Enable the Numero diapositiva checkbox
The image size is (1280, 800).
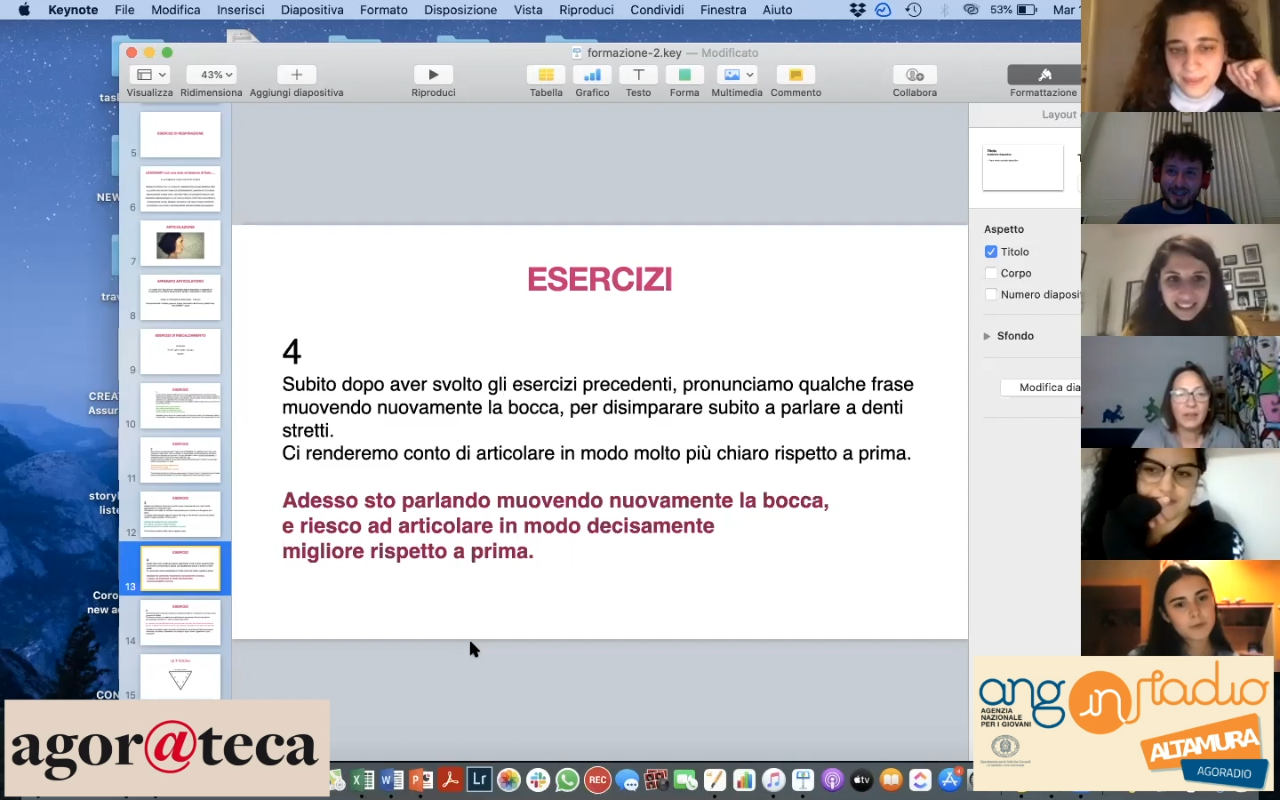[991, 294]
